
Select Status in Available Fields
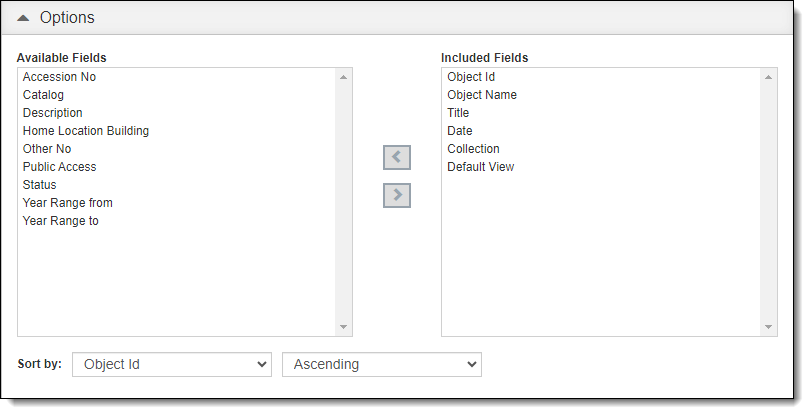coord(39,185)
